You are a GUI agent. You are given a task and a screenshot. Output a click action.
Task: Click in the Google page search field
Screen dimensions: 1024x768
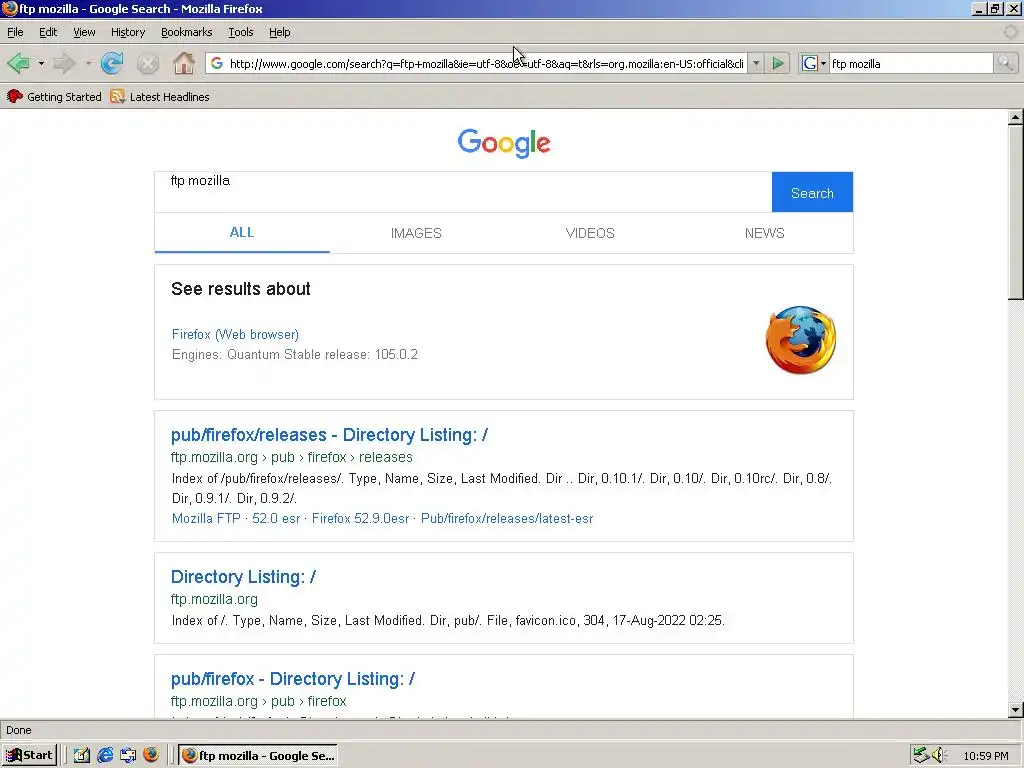pos(463,192)
